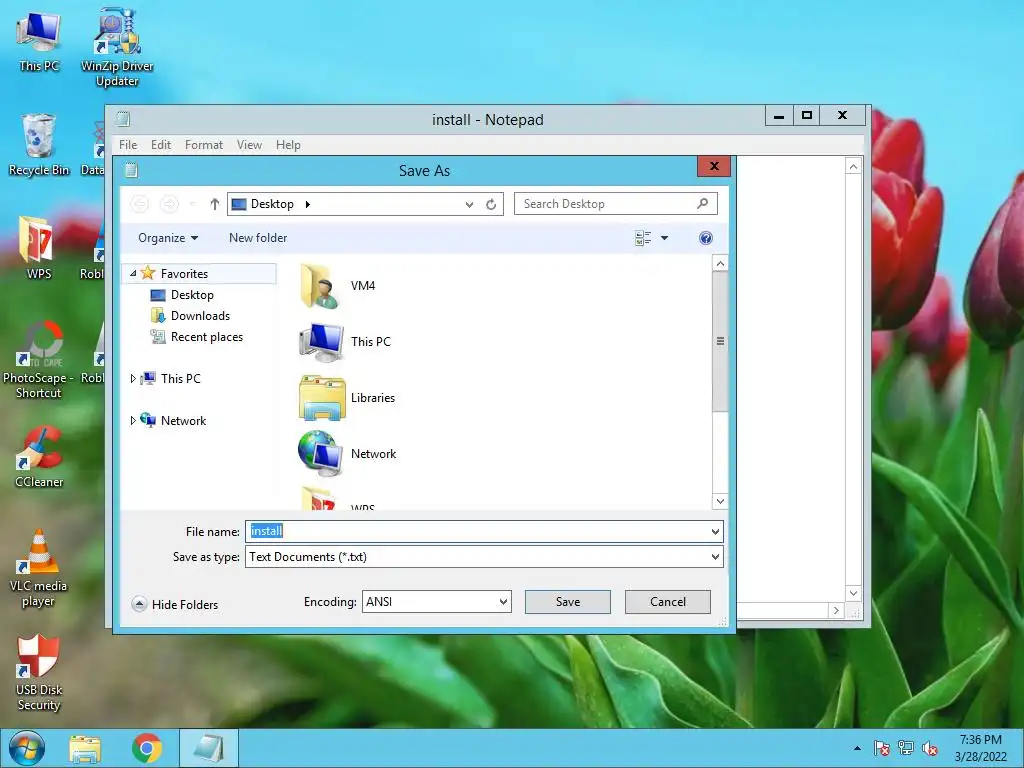Open address bar history dropdown
This screenshot has height=768, width=1024.
[469, 204]
